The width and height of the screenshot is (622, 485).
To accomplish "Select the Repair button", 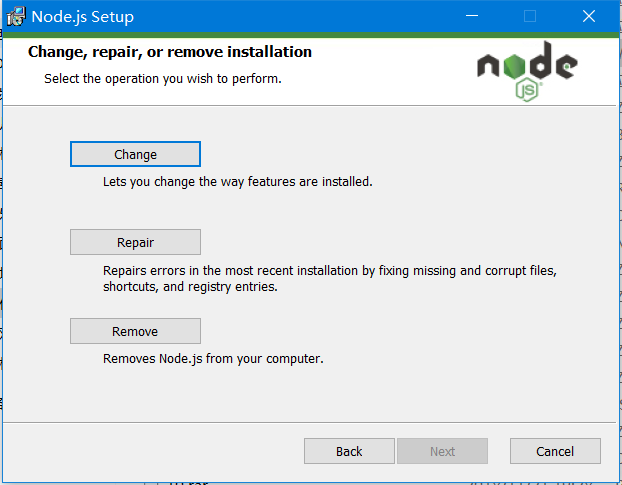I will point(135,242).
